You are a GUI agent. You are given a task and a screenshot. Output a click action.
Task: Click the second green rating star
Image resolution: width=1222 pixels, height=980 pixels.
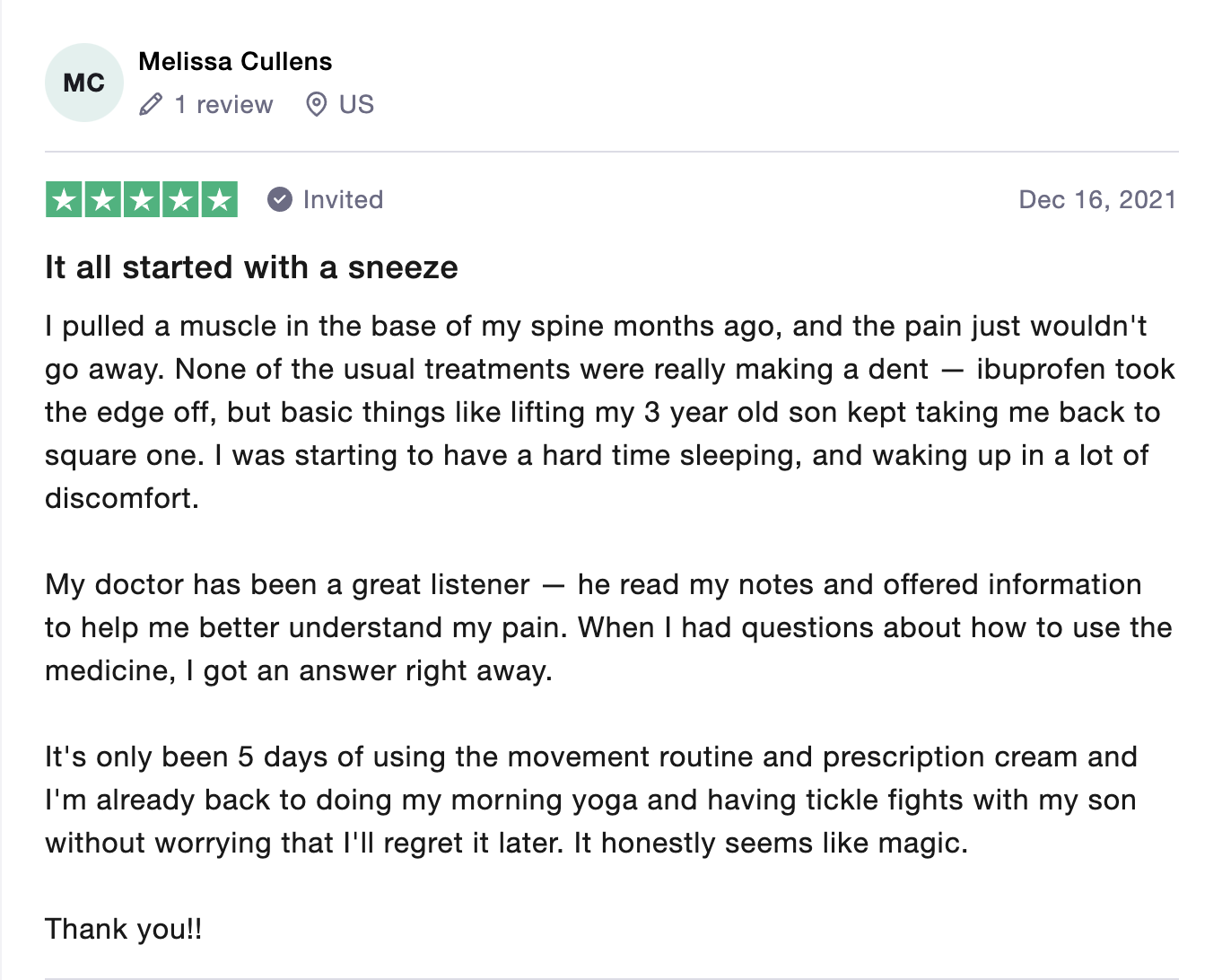[102, 199]
